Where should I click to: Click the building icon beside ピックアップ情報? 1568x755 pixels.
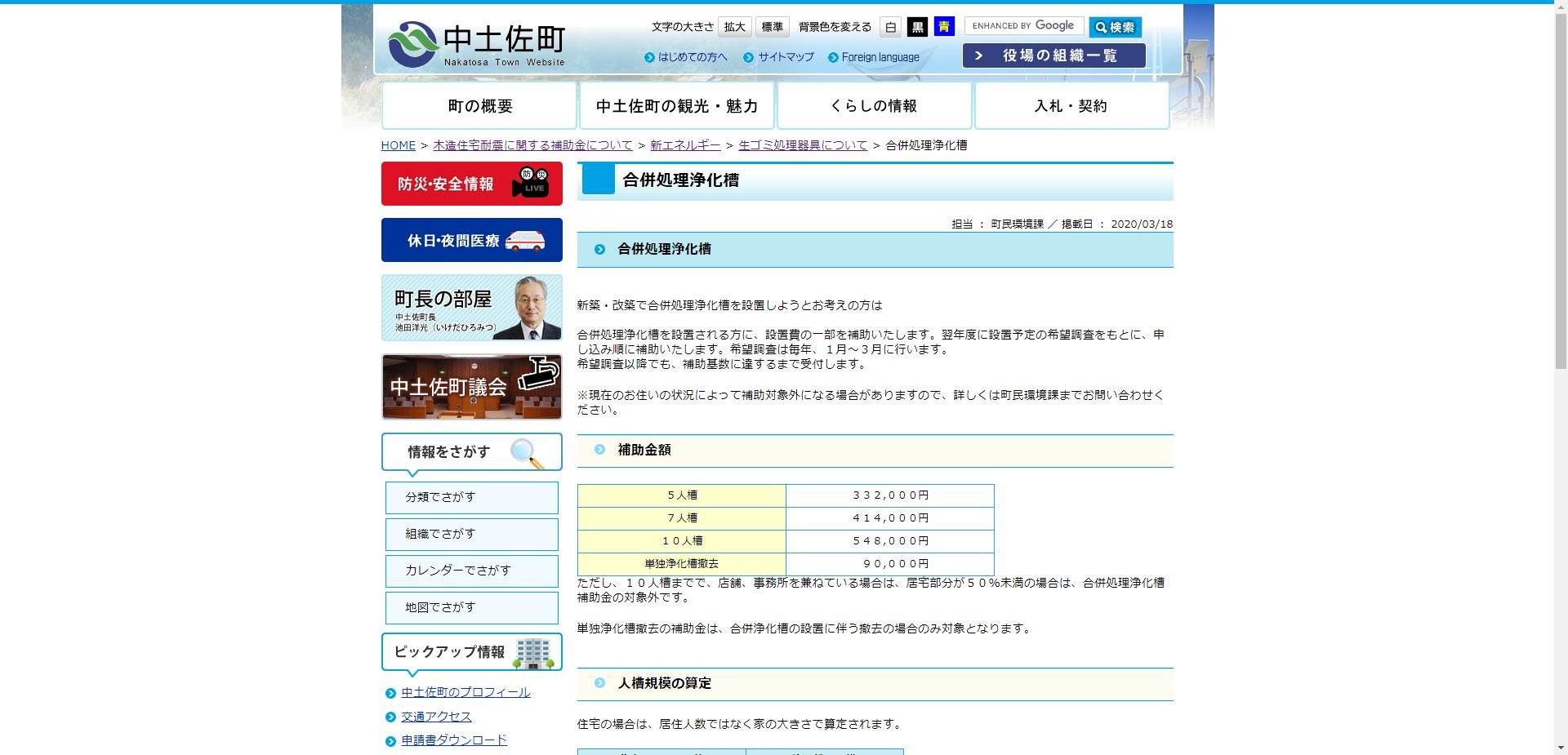(532, 652)
